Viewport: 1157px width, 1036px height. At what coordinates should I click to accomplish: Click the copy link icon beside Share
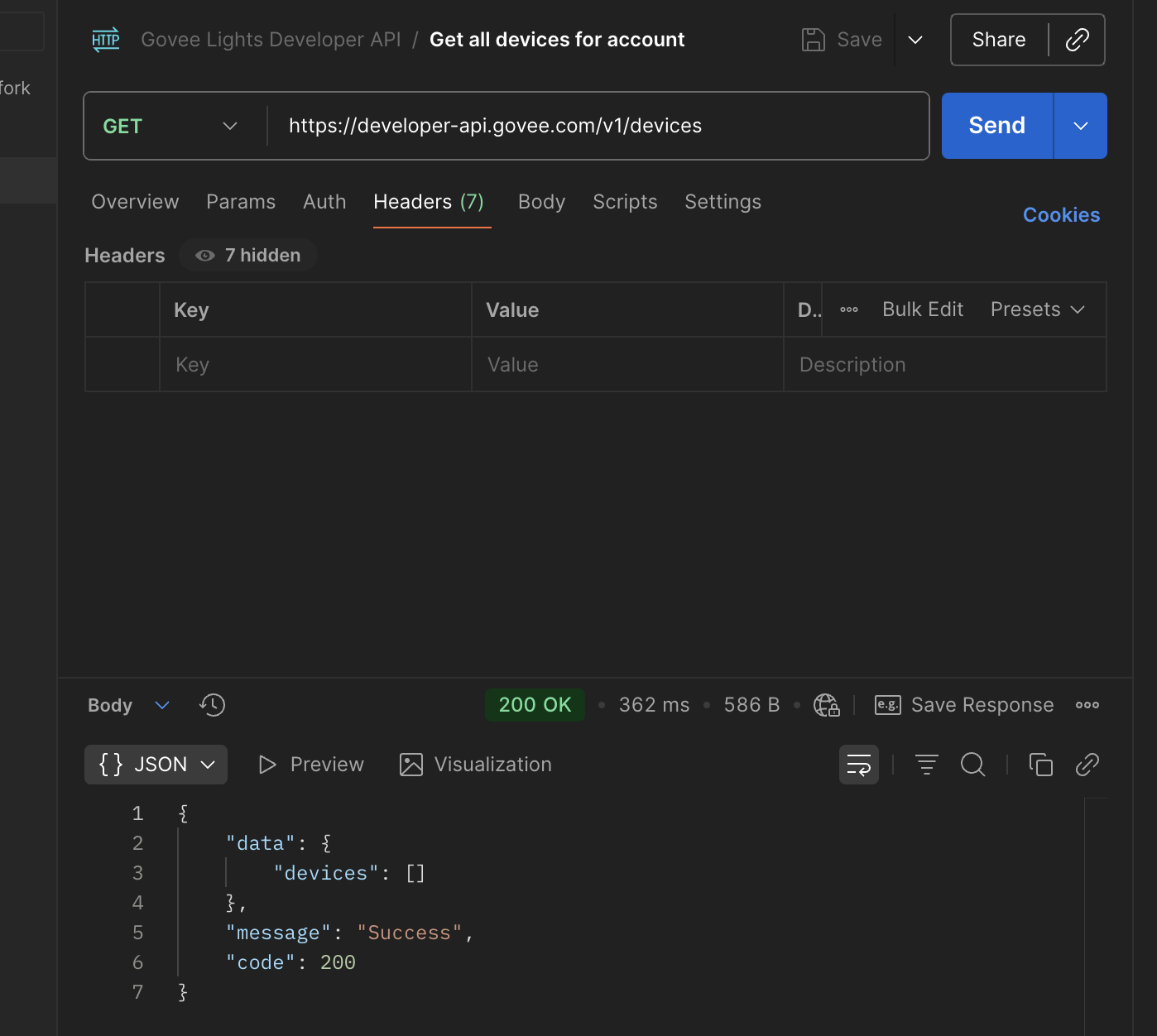coord(1077,40)
